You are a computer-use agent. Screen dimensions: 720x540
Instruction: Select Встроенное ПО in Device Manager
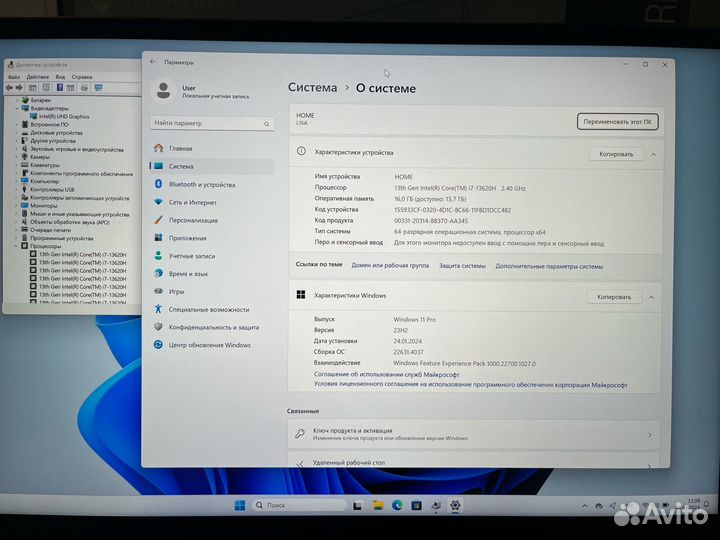(x=49, y=124)
